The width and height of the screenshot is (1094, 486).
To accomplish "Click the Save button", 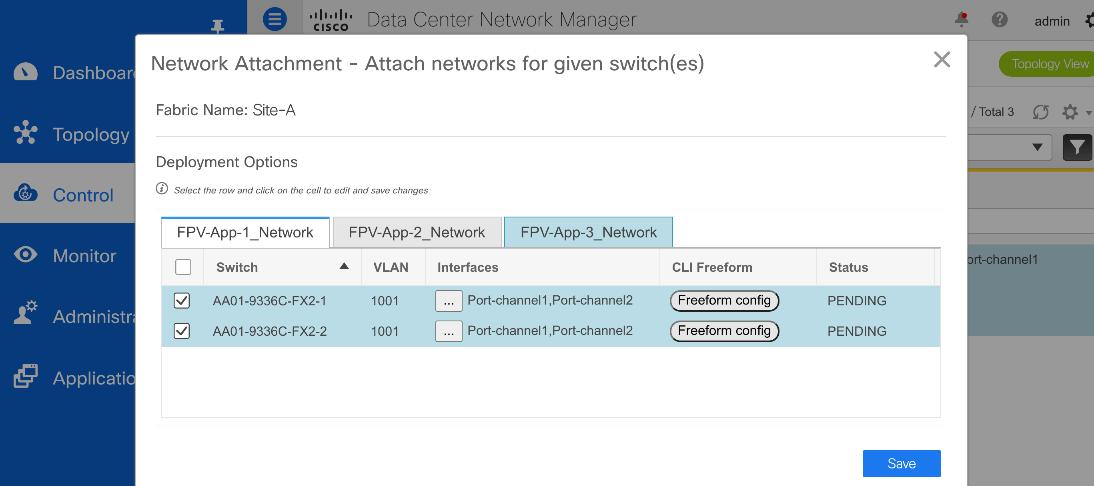I will (901, 464).
